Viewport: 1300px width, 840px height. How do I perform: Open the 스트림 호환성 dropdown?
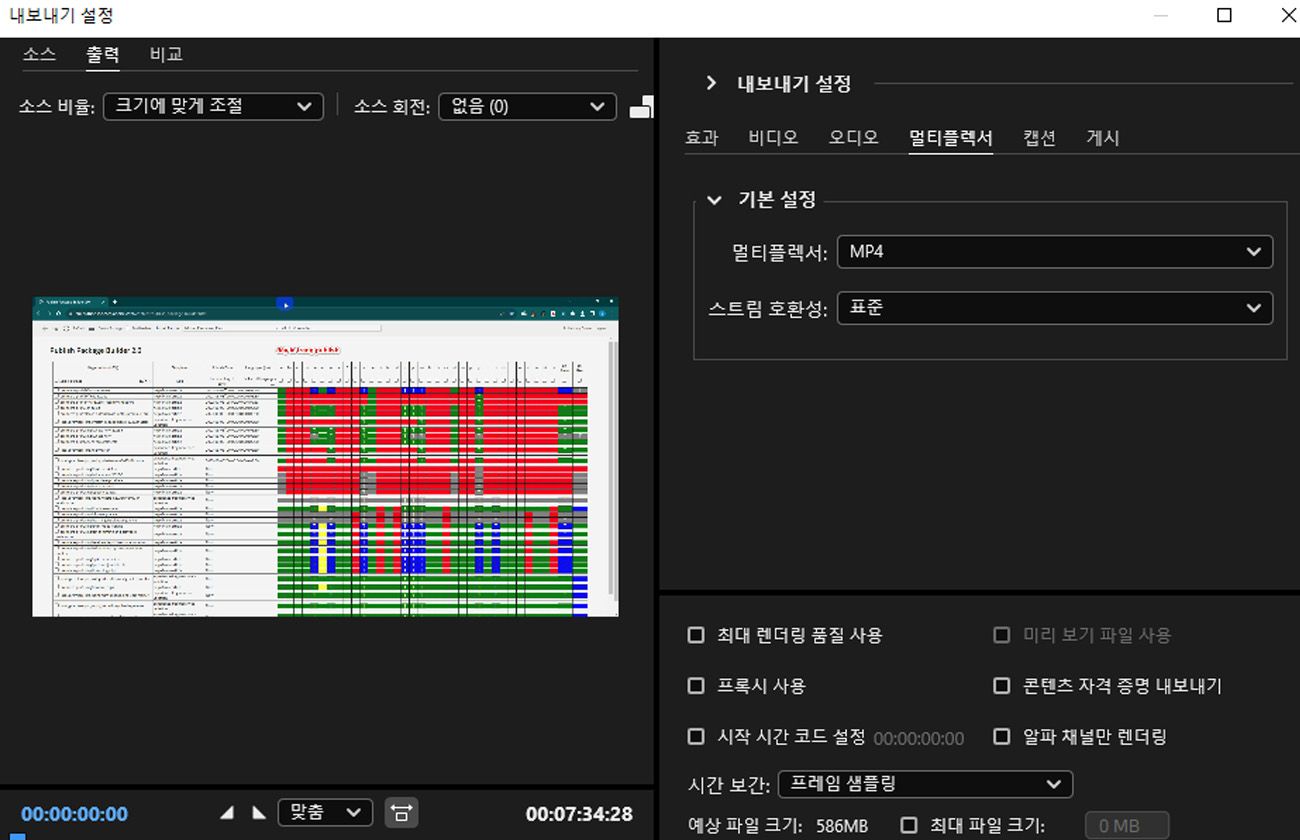tap(1054, 308)
